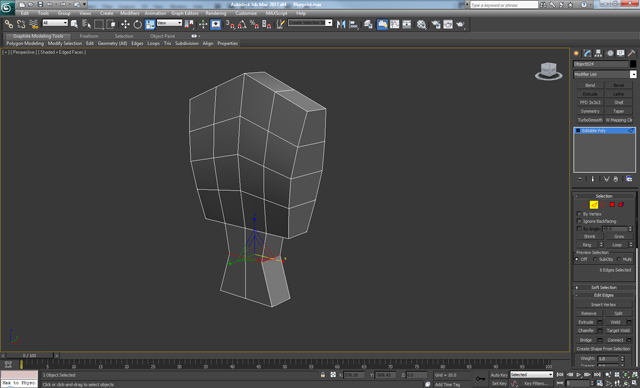Toggle Show End Result icon below the stack

click(593, 179)
